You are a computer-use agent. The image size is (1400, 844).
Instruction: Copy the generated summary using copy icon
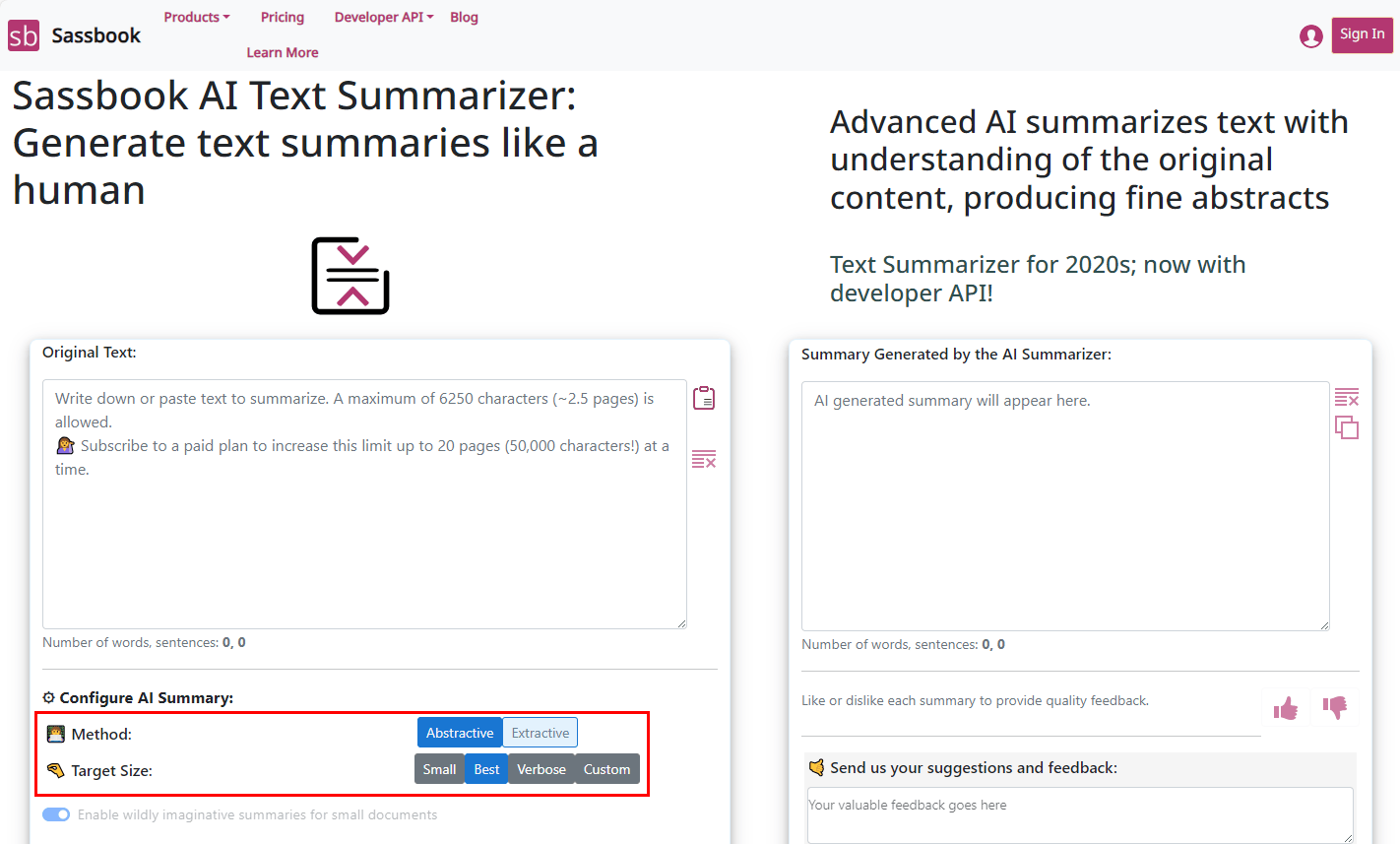(1346, 427)
